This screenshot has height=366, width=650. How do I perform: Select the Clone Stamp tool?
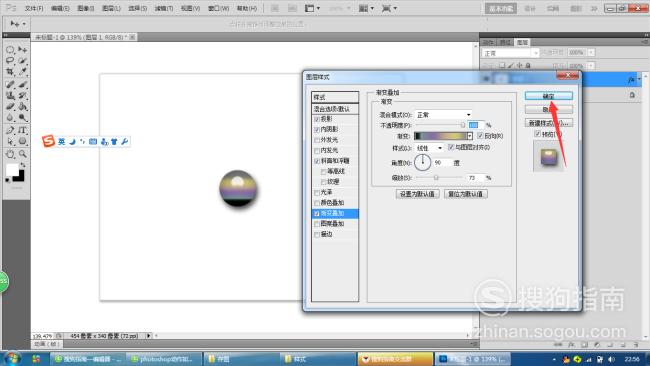pyautogui.click(x=10, y=96)
